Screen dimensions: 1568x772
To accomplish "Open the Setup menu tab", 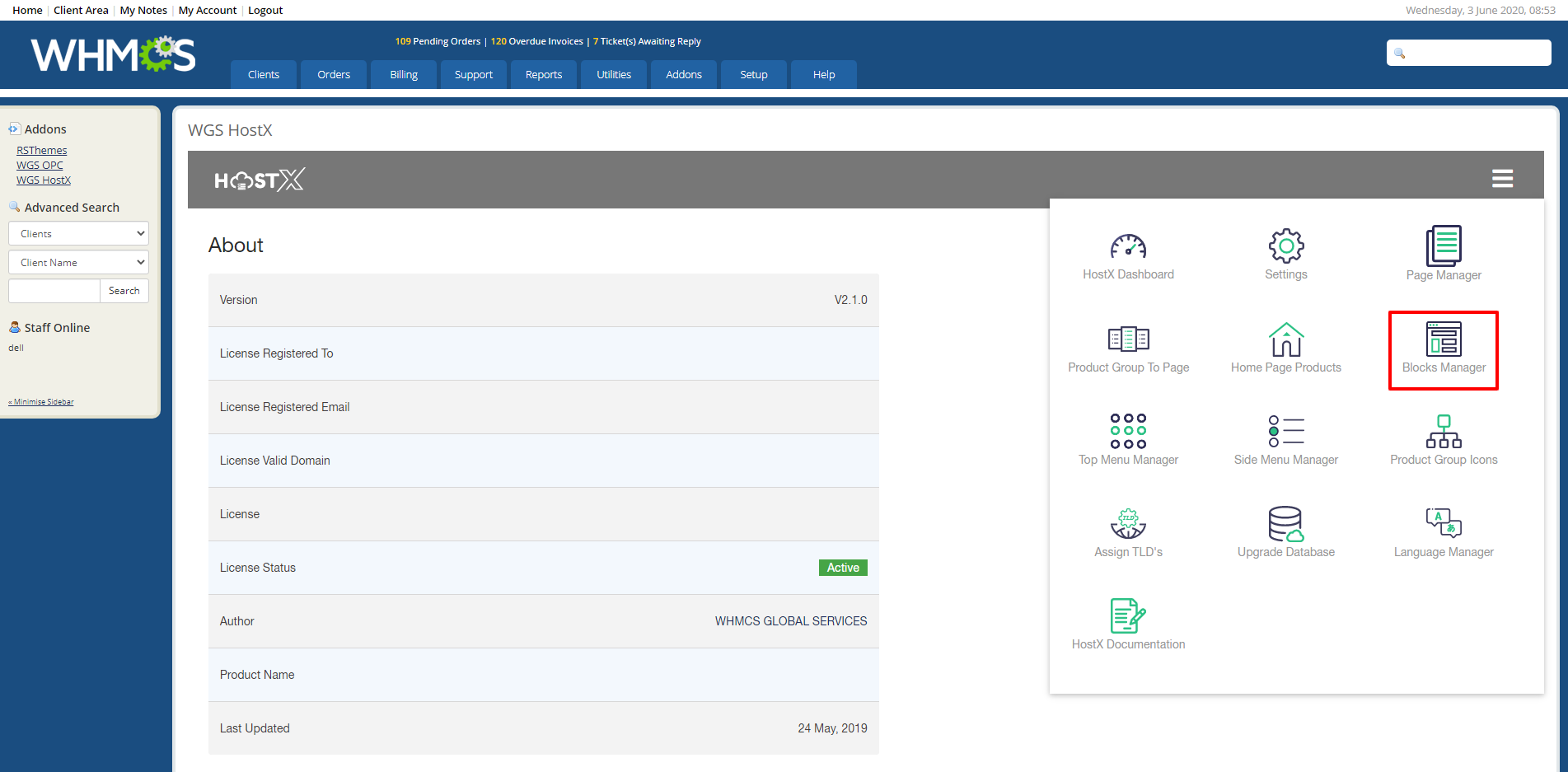I will point(753,75).
